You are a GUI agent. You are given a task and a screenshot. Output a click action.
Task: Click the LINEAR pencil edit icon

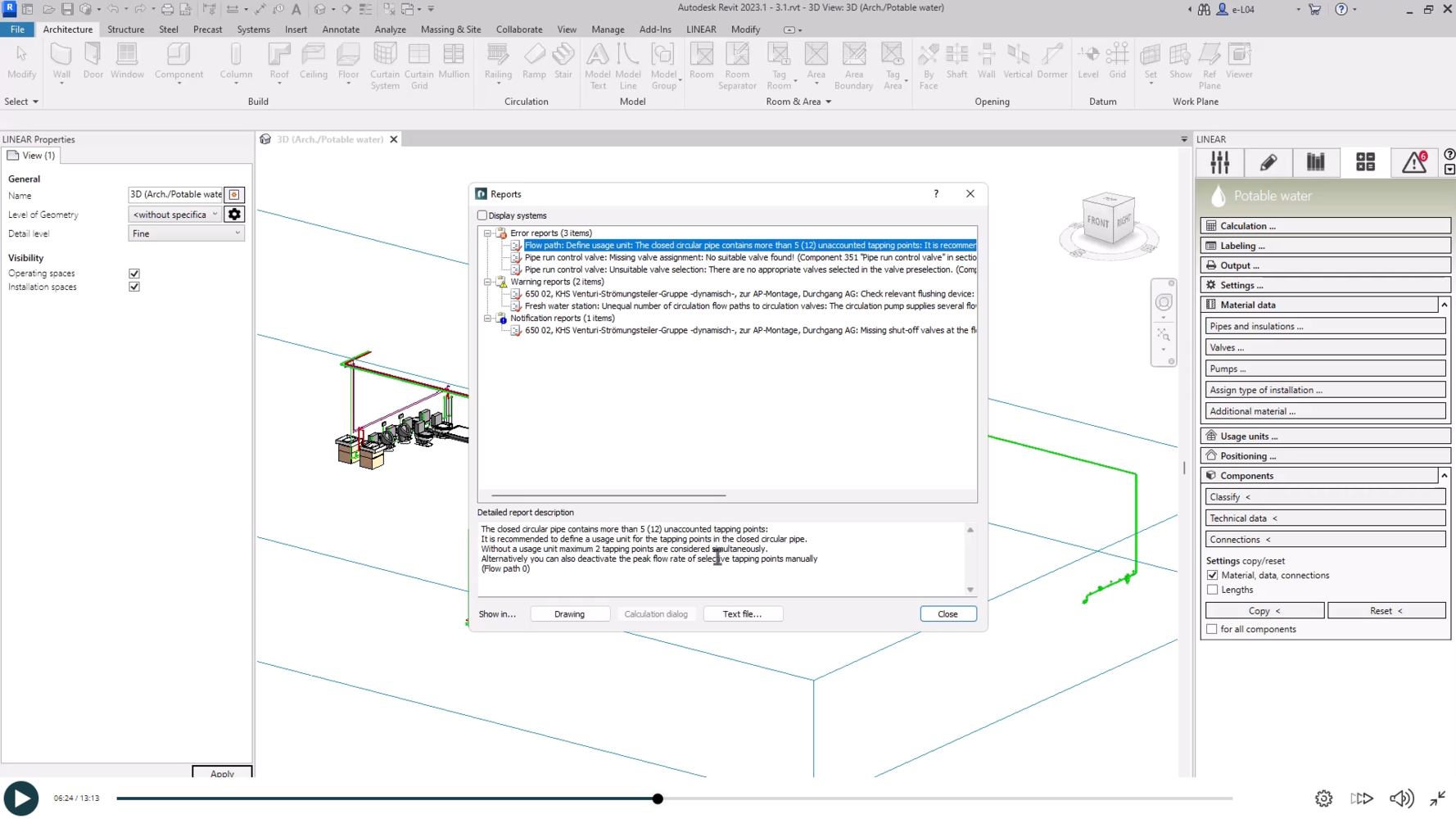click(1268, 162)
